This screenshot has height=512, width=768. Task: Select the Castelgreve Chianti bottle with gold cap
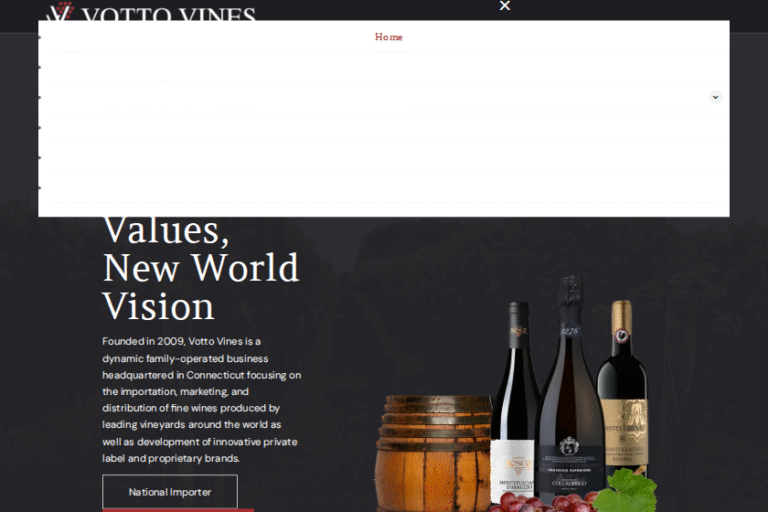(x=623, y=387)
